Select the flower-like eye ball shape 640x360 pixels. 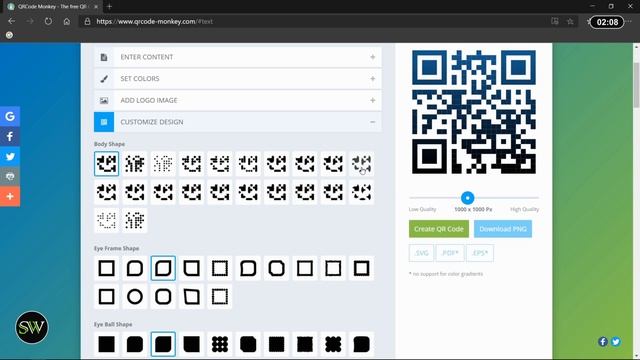point(333,344)
